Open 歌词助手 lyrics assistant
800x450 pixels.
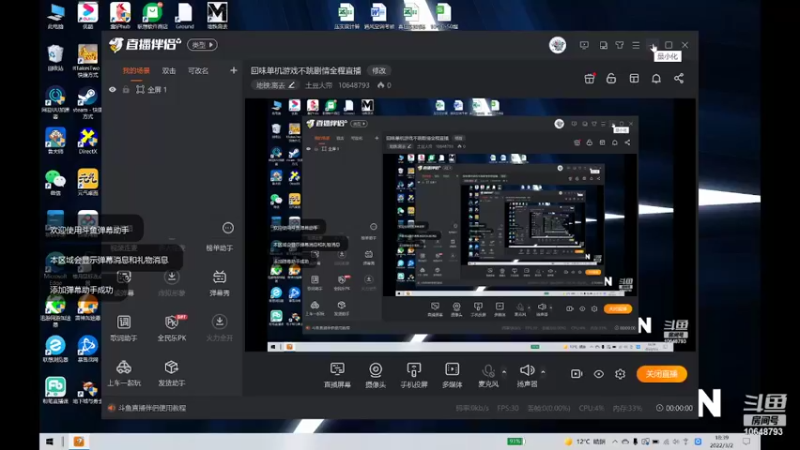[x=123, y=328]
